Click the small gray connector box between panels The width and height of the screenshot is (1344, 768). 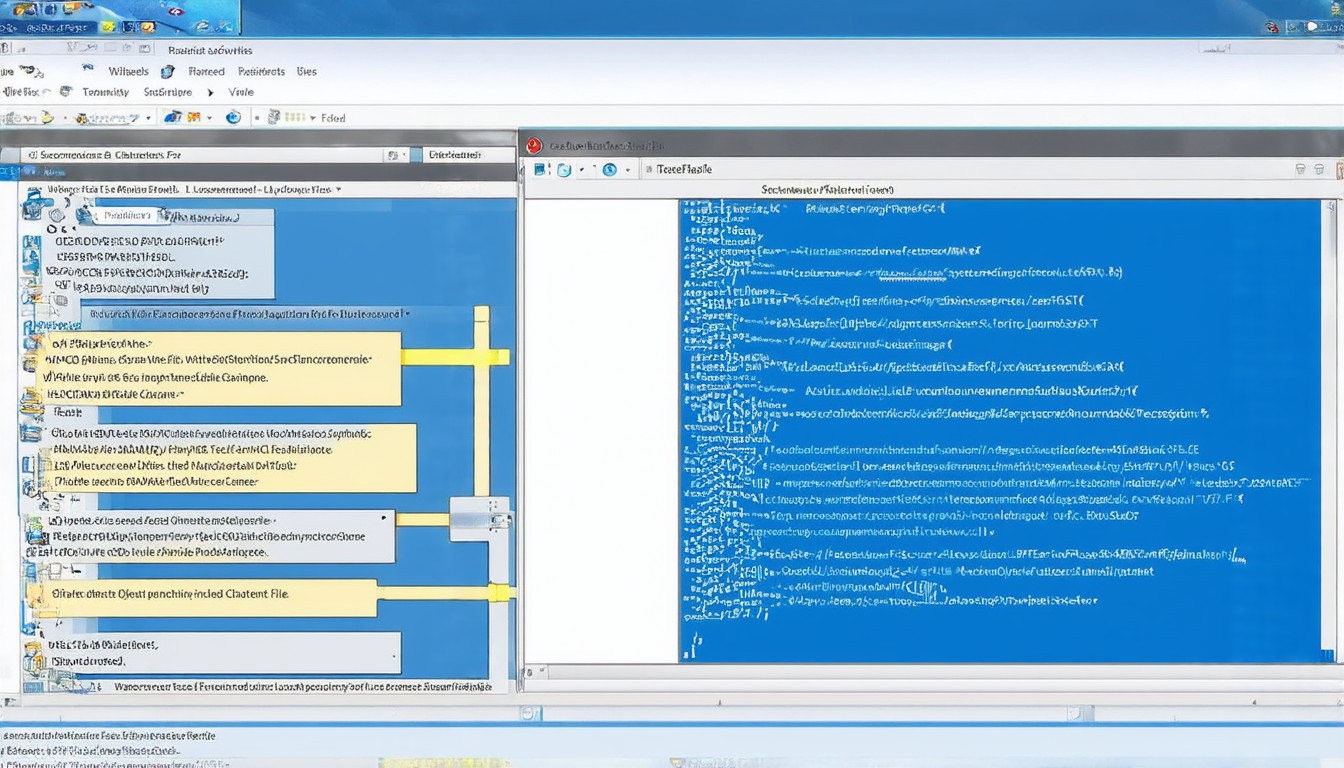click(480, 519)
